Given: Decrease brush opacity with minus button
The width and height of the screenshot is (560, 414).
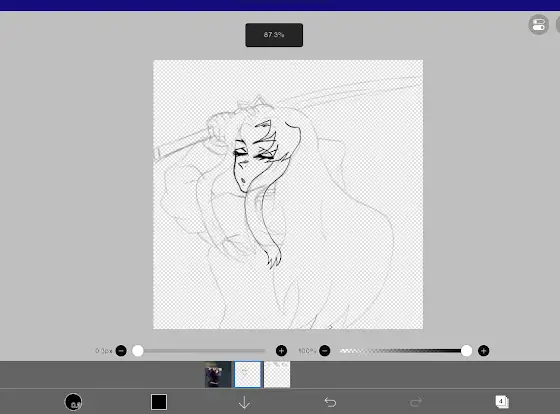Looking at the screenshot, I should (325, 351).
